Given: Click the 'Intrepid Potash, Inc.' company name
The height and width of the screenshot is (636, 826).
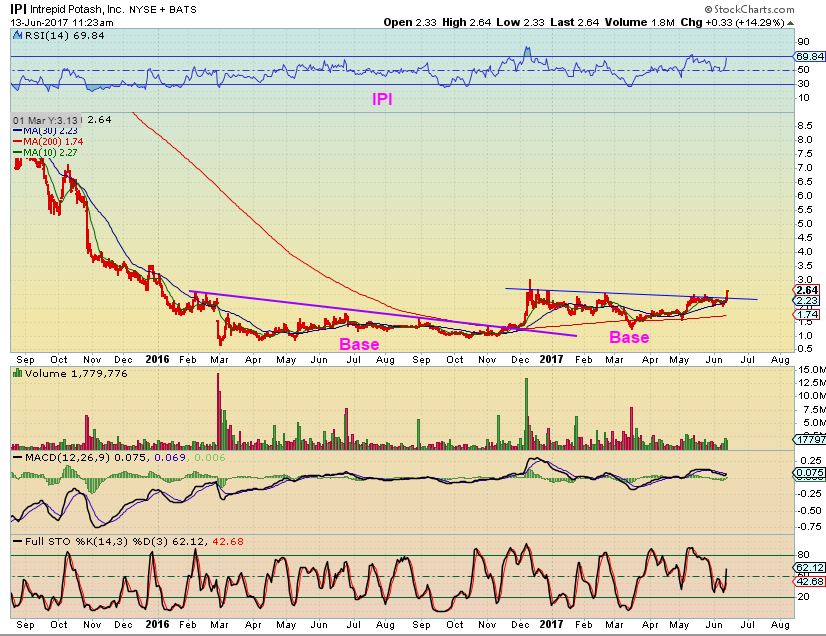Looking at the screenshot, I should pos(77,9).
